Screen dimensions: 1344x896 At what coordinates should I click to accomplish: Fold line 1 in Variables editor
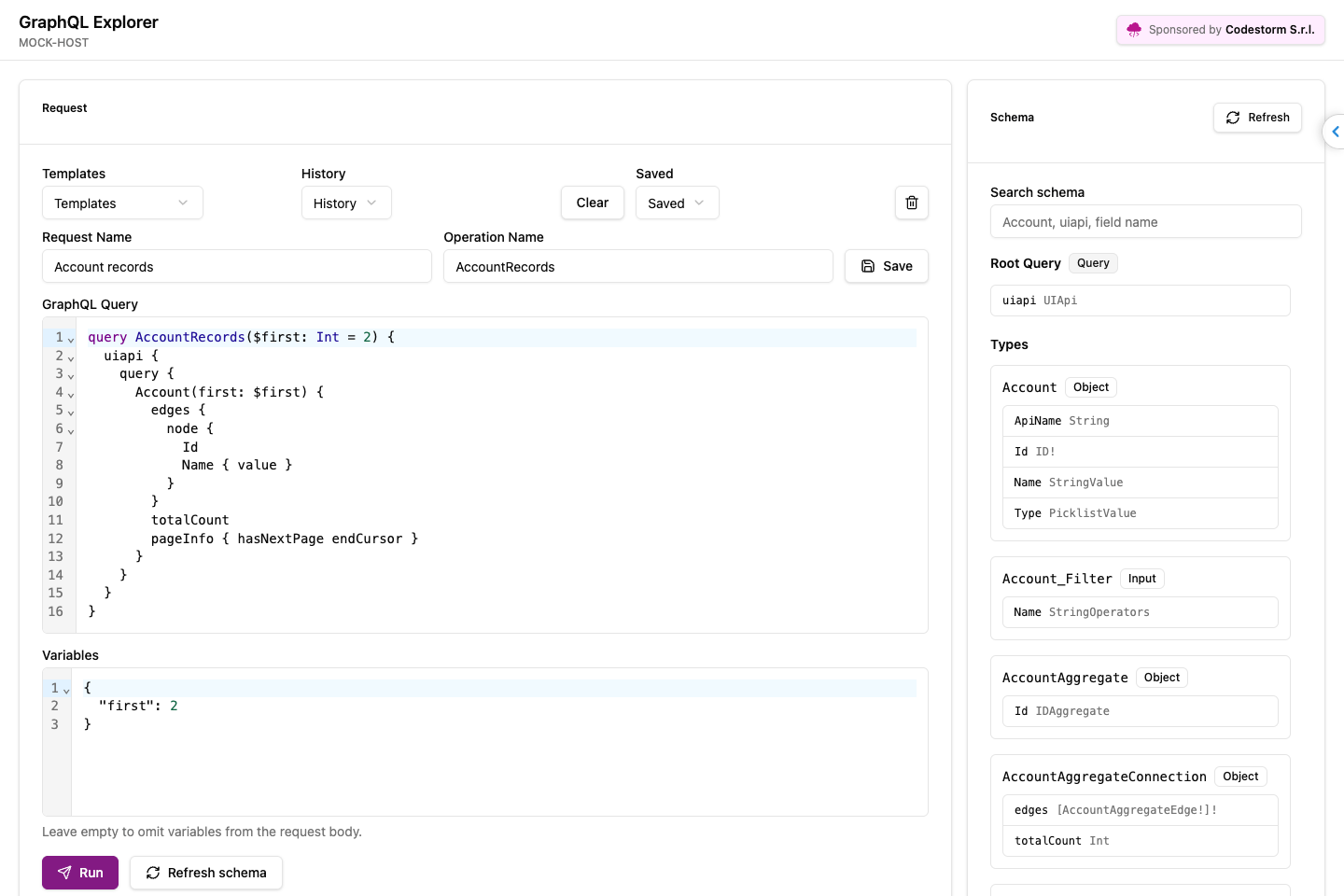click(x=66, y=691)
